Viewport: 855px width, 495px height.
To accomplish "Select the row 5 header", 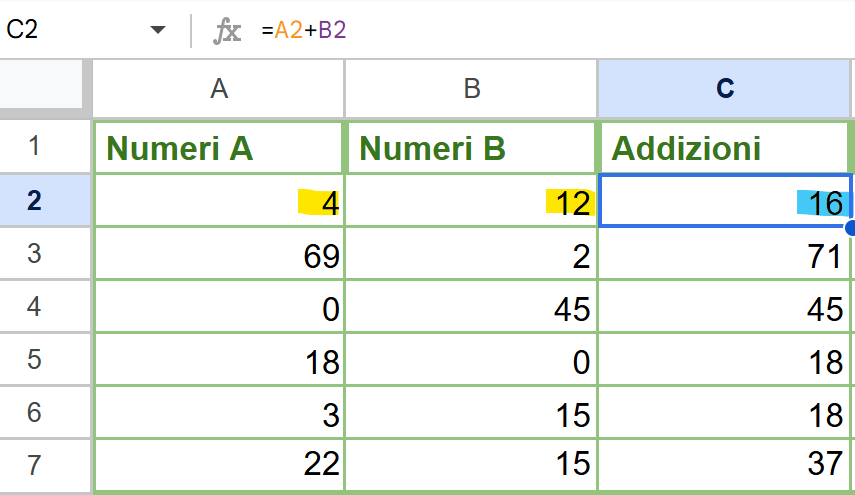I will point(35,360).
